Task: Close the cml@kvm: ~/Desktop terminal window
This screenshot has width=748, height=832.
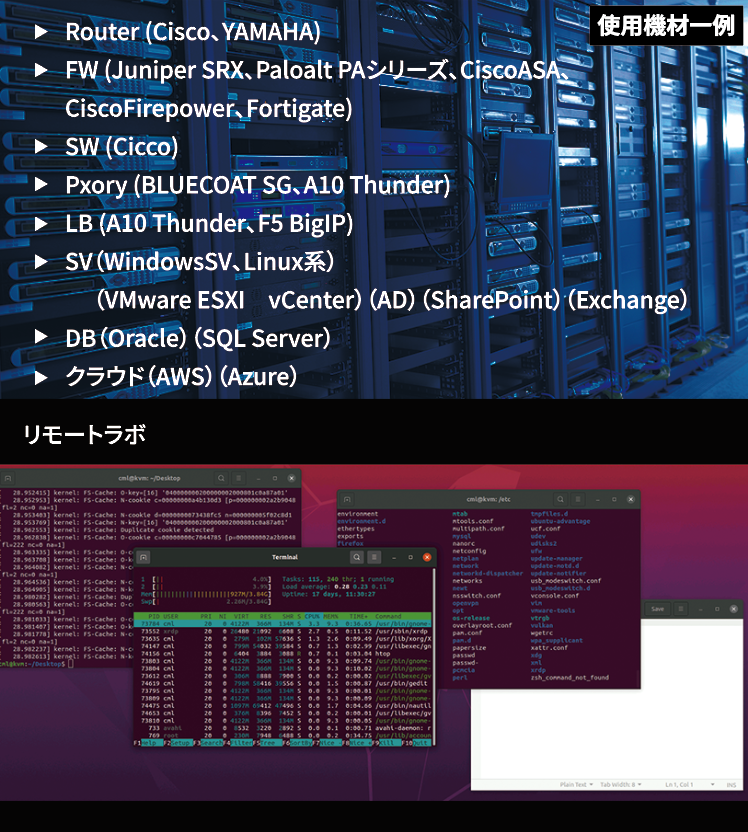Action: point(291,478)
